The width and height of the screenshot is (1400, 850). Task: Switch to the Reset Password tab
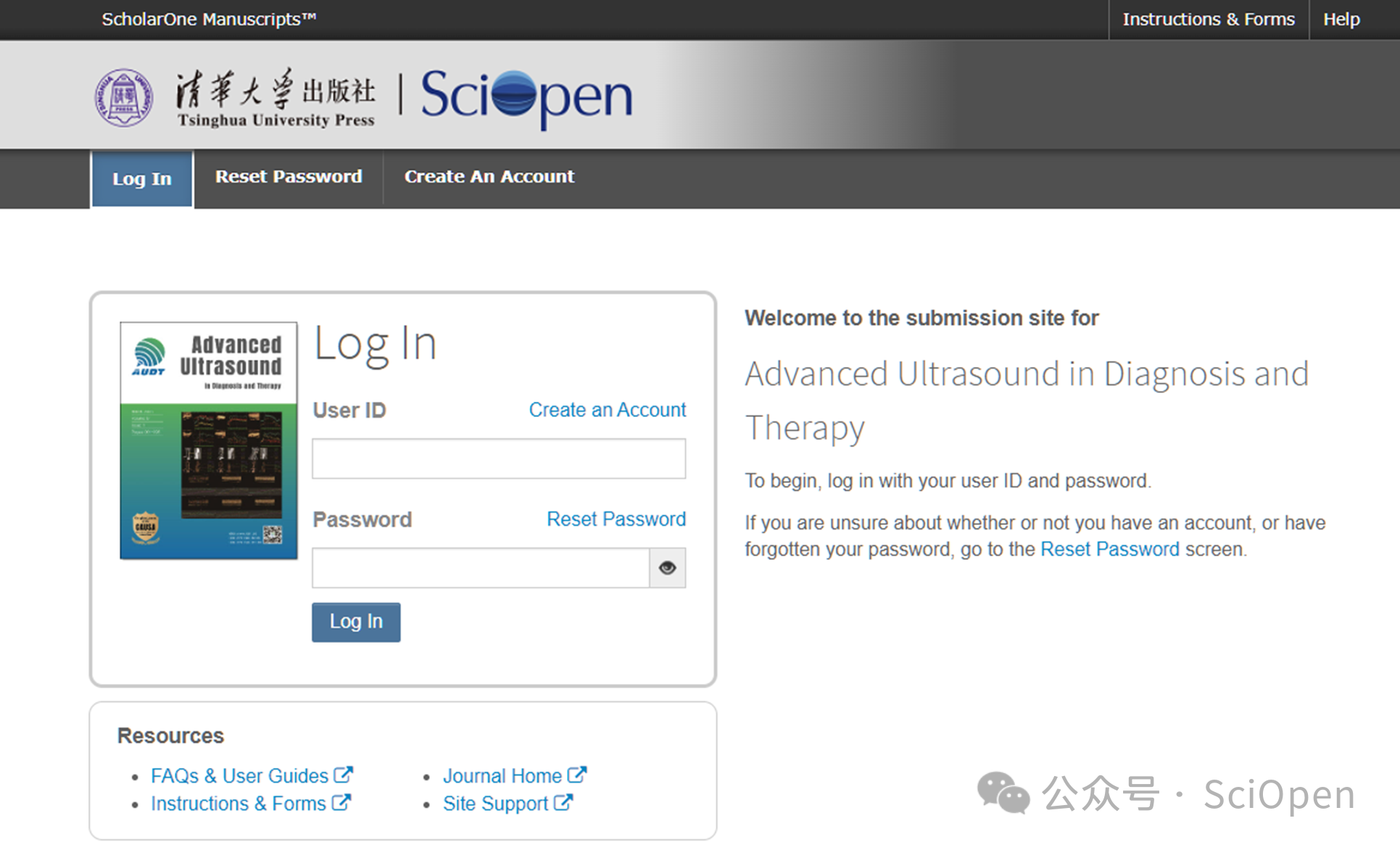[x=289, y=177]
